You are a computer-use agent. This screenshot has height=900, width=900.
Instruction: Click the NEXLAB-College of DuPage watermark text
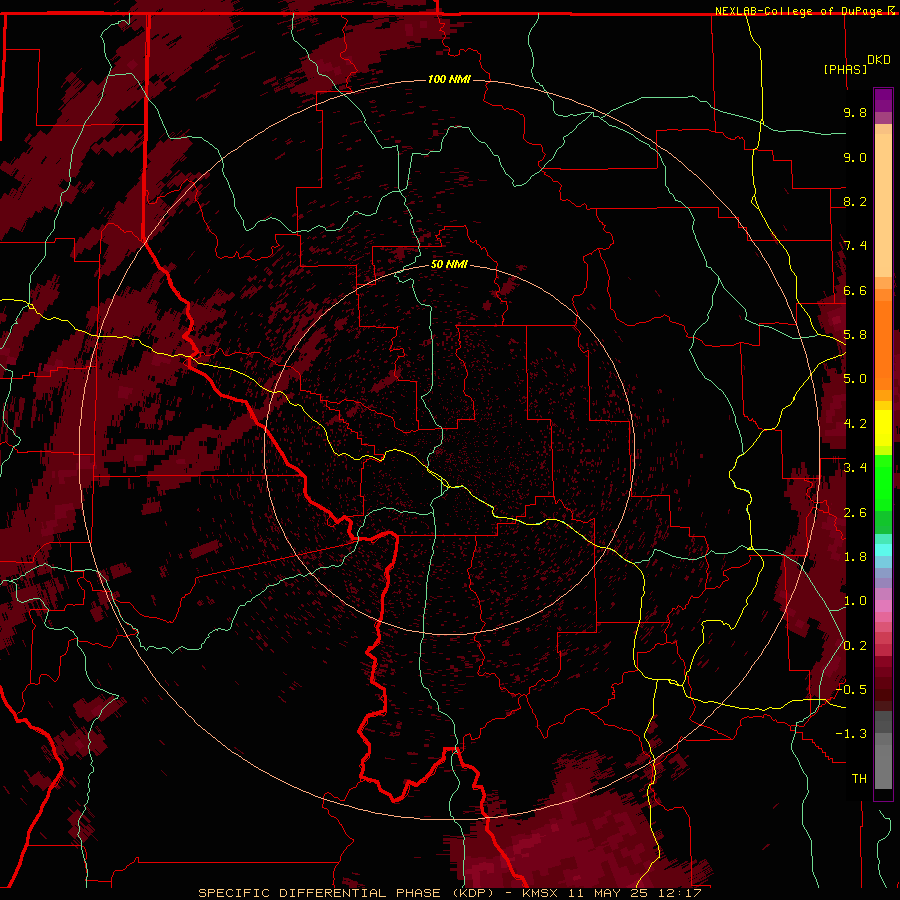(x=799, y=11)
